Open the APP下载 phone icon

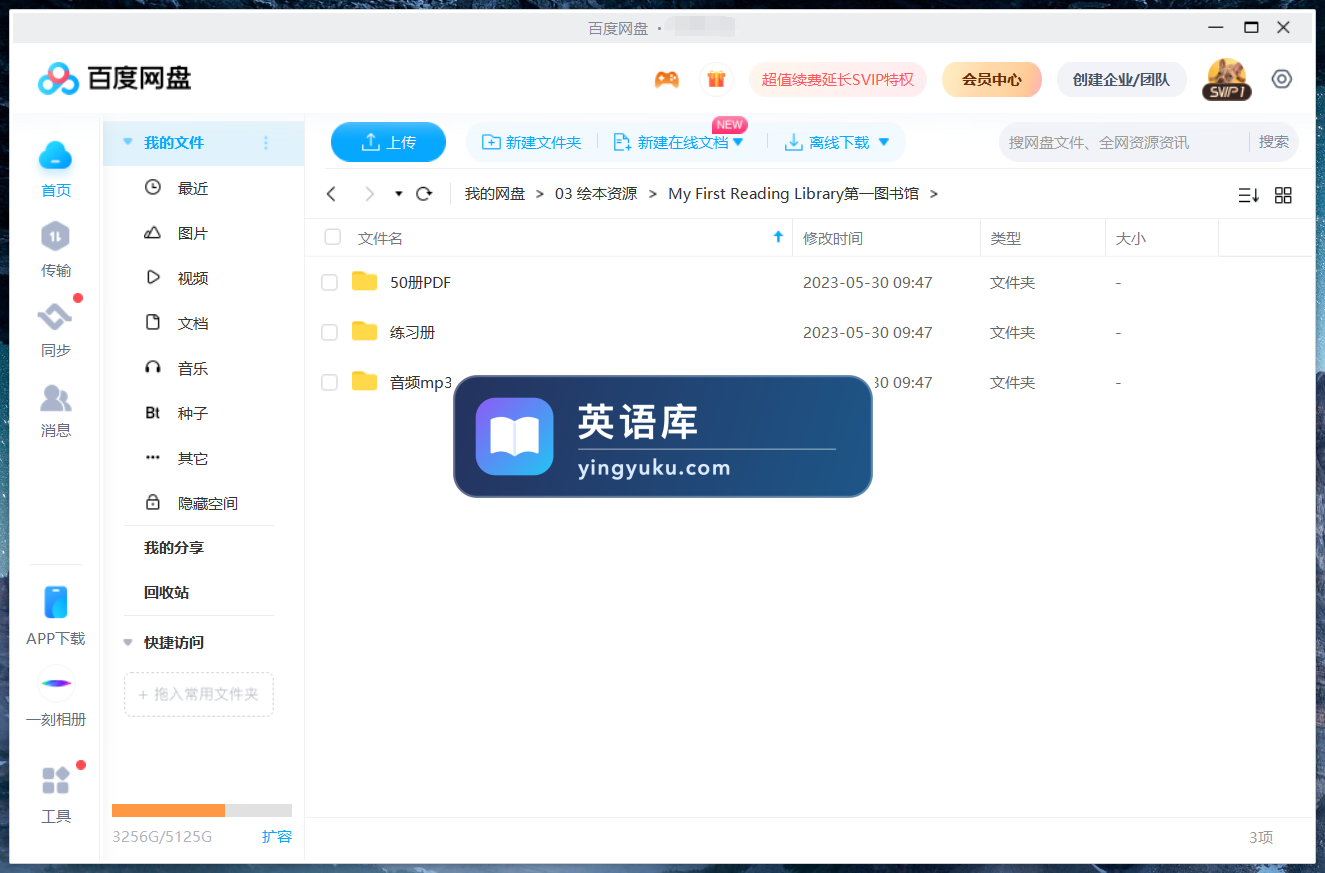tap(56, 602)
